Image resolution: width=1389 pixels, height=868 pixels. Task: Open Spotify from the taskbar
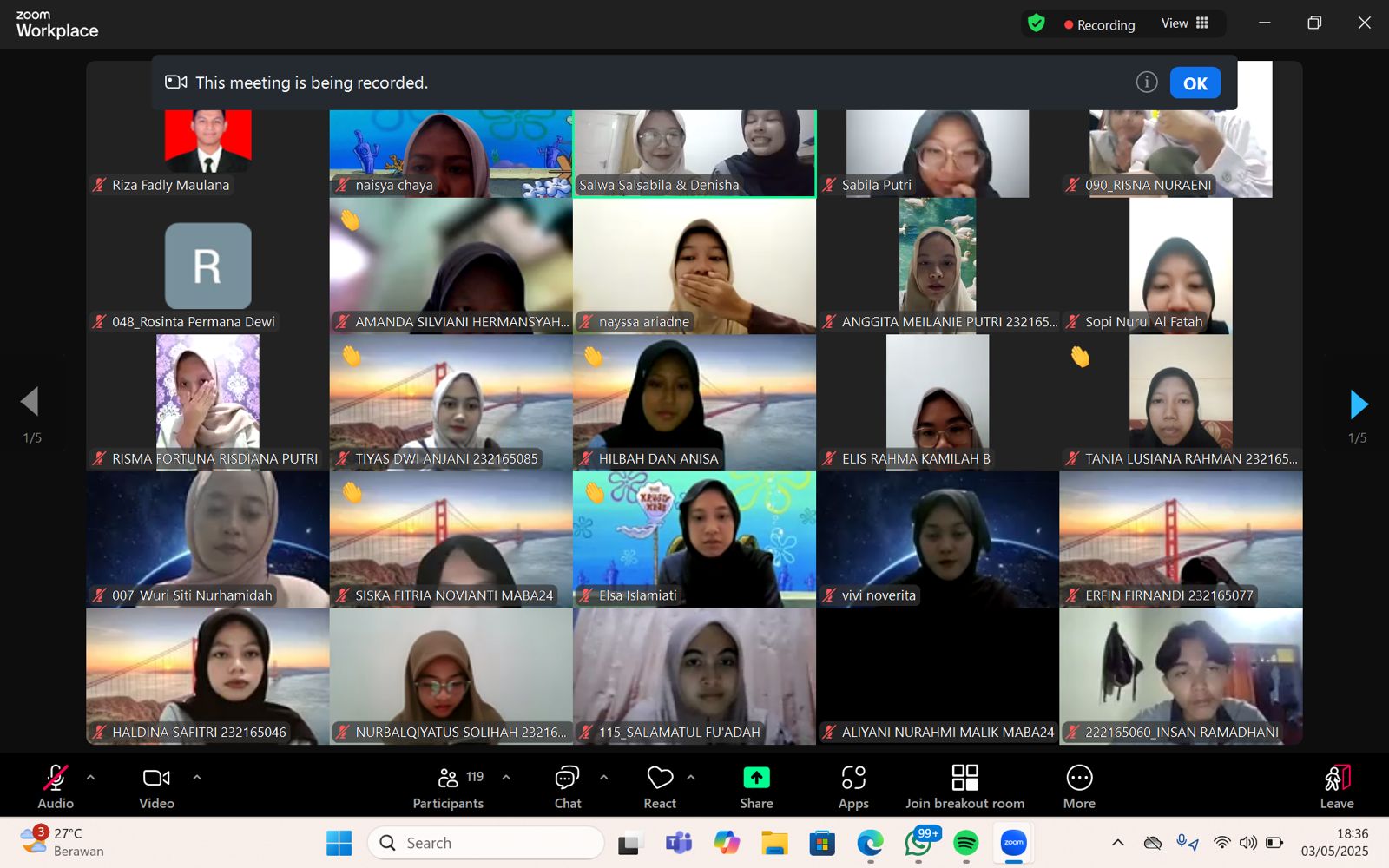click(x=965, y=843)
